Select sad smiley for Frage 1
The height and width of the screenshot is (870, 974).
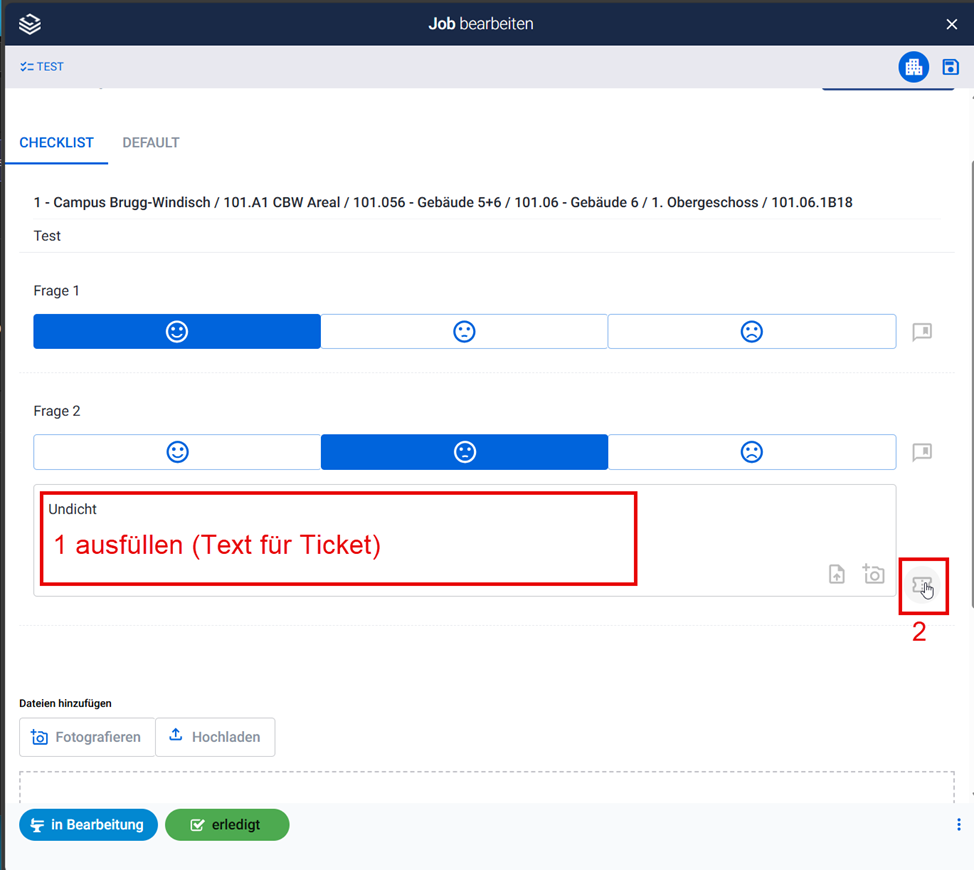click(751, 332)
